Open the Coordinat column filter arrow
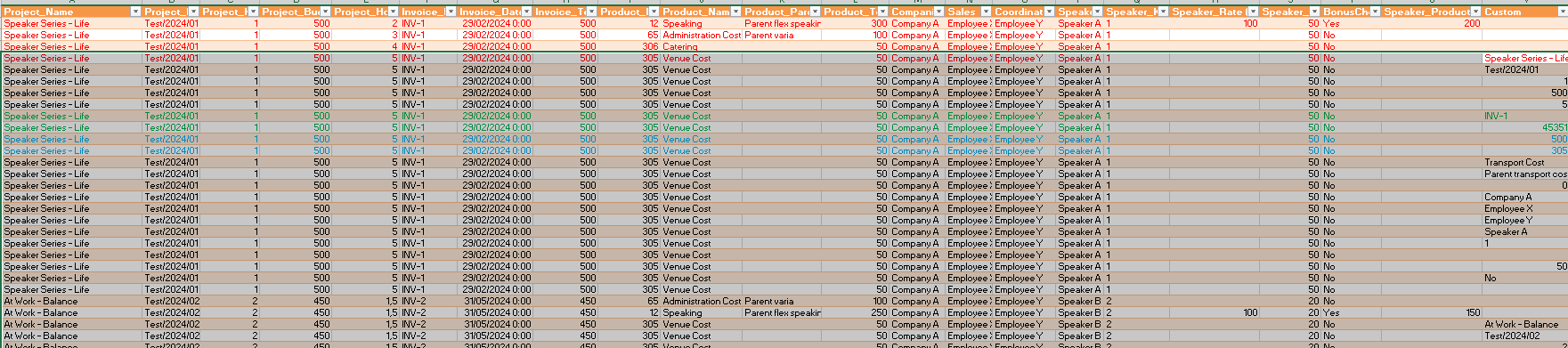Viewport: 1568px width, 348px height. (1048, 12)
